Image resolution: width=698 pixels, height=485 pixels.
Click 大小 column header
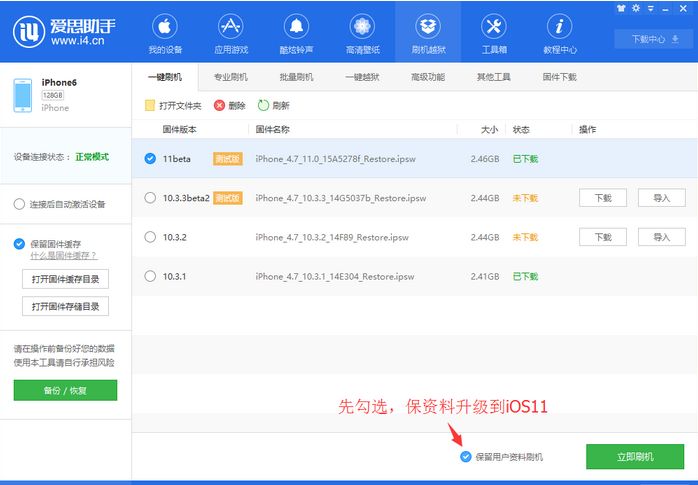click(490, 129)
